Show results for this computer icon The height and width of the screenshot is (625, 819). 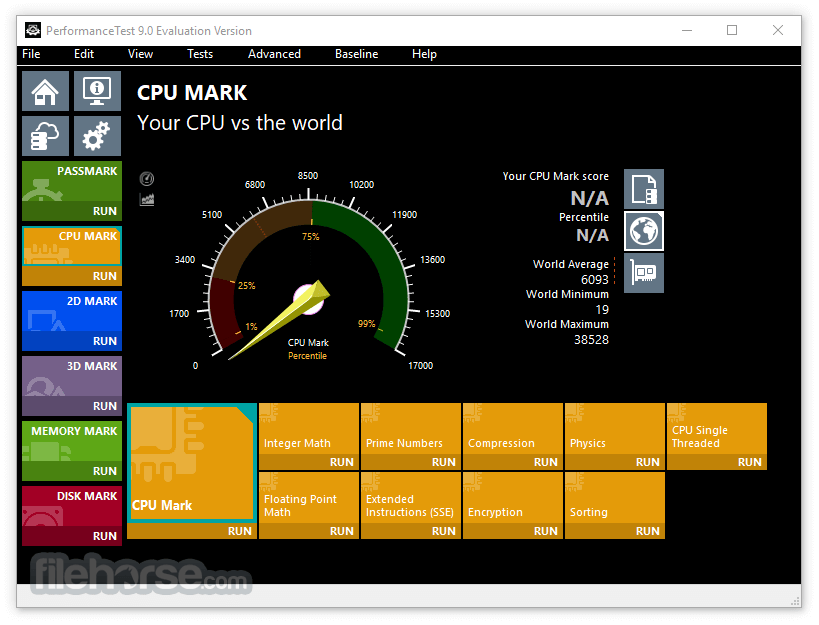644,189
